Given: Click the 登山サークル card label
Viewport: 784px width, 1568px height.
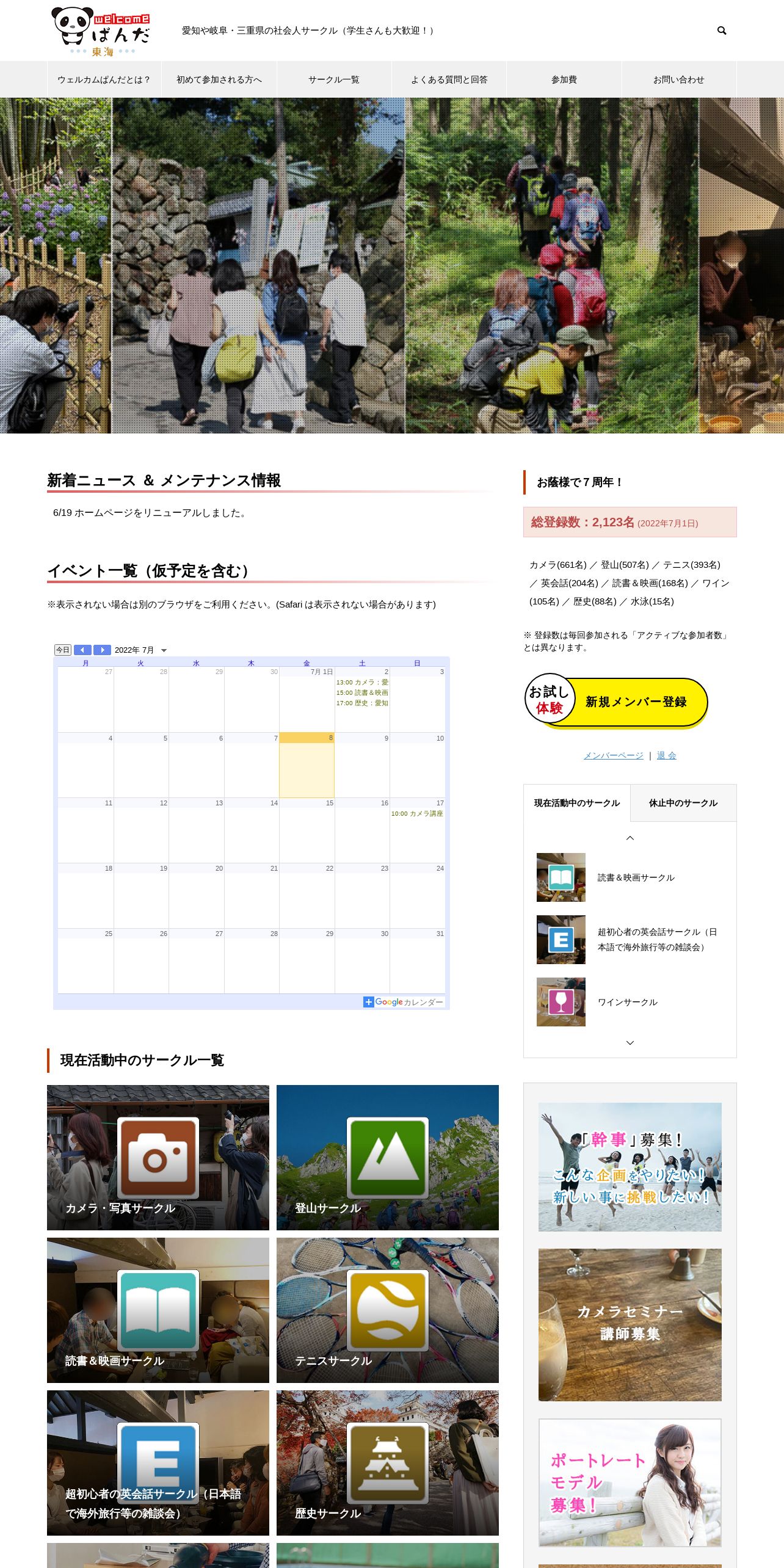Looking at the screenshot, I should [x=328, y=1208].
